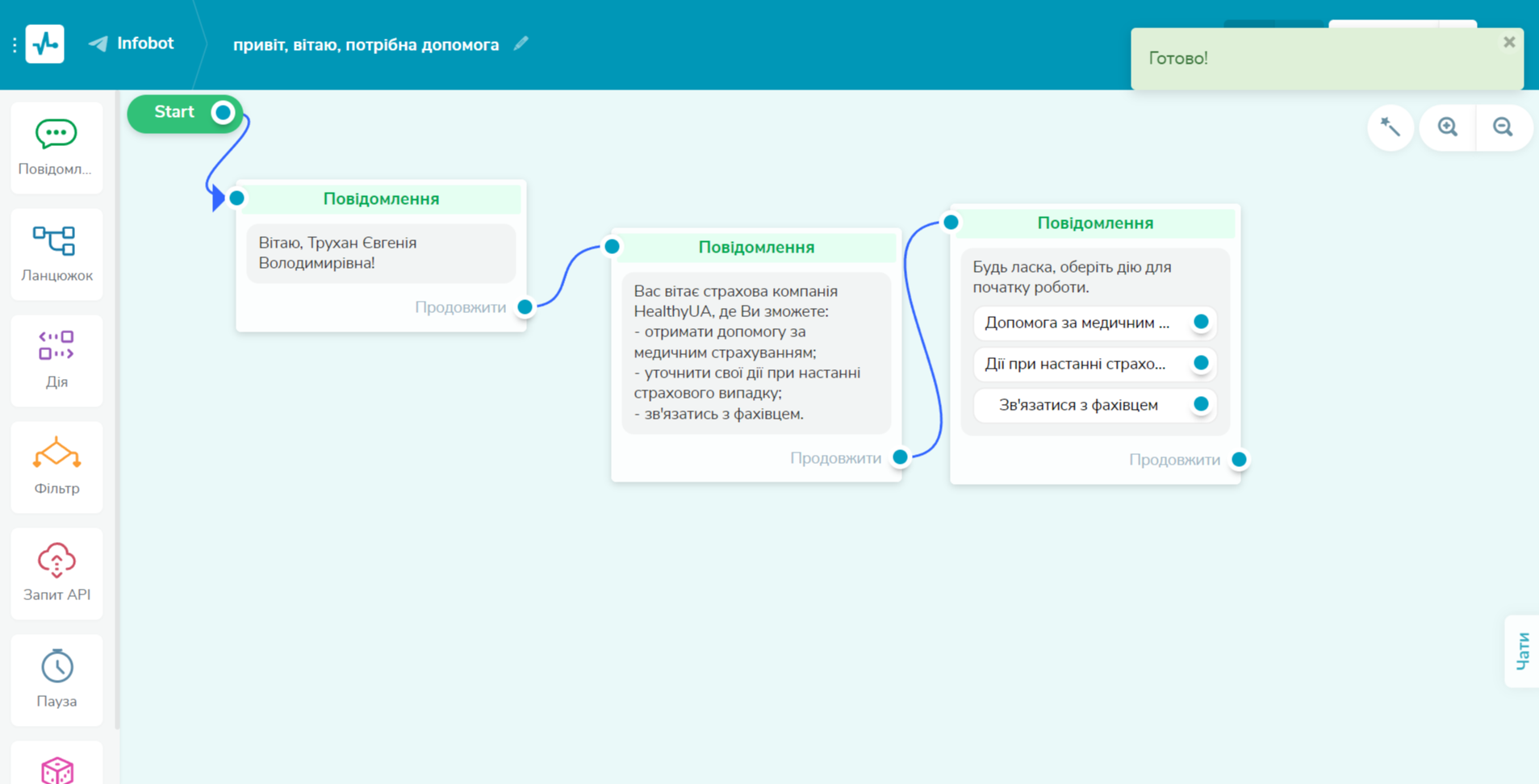The width and height of the screenshot is (1539, 784).
Task: Dismiss the 'Готово!' notification
Action: pos(1508,42)
